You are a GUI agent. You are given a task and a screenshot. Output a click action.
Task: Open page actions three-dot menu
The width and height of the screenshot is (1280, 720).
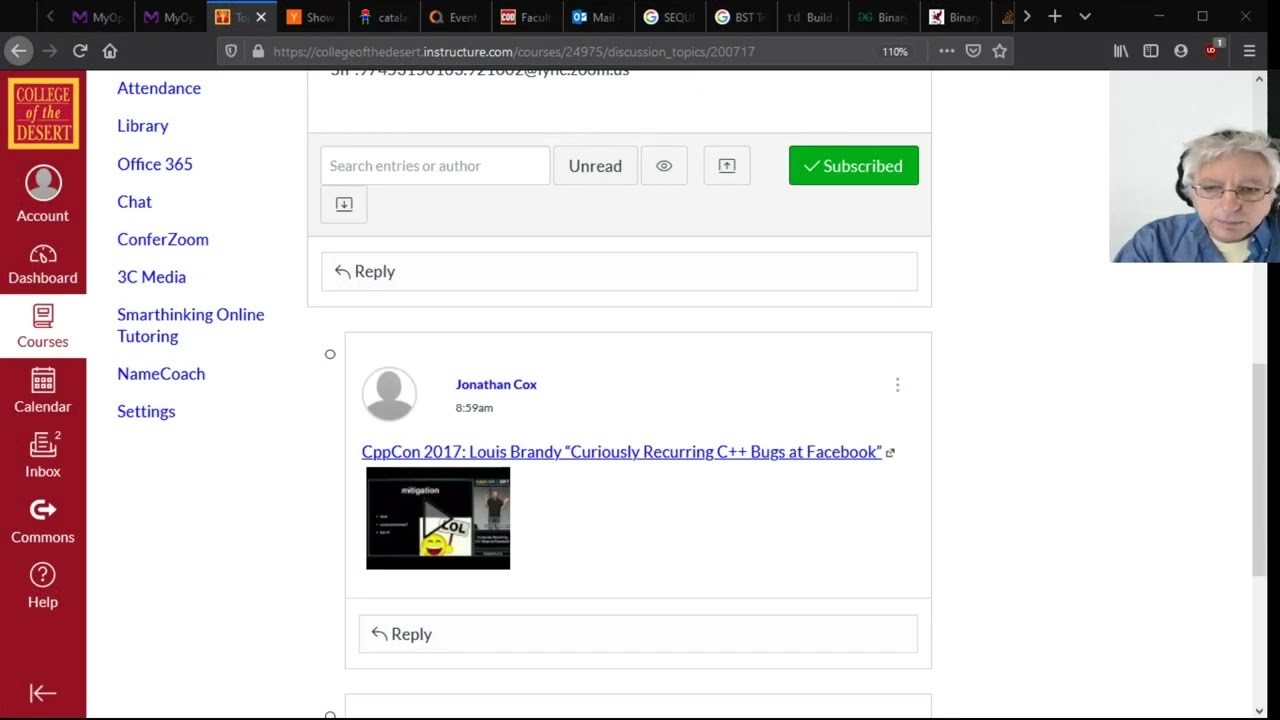[946, 51]
